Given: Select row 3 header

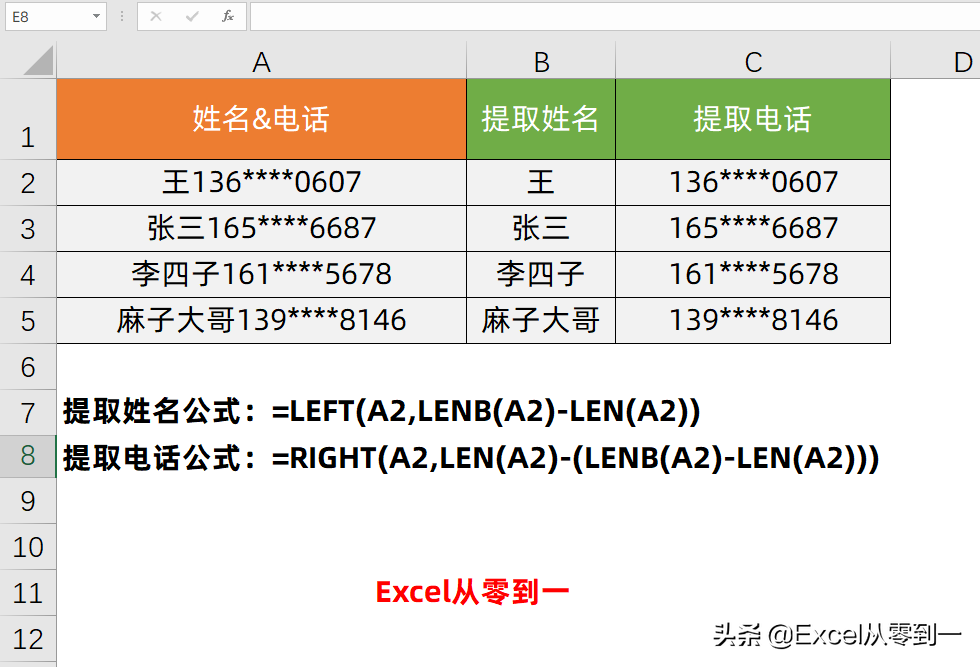Looking at the screenshot, I should [x=28, y=229].
